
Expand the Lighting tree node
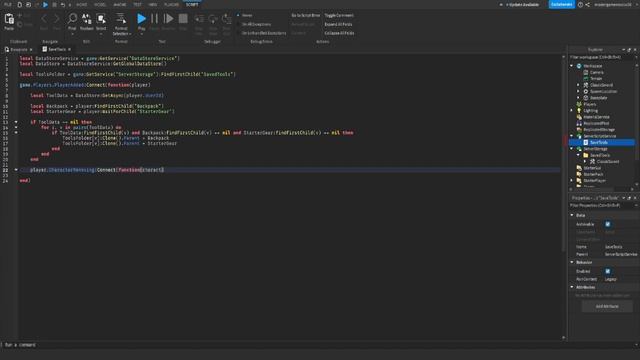[572, 111]
